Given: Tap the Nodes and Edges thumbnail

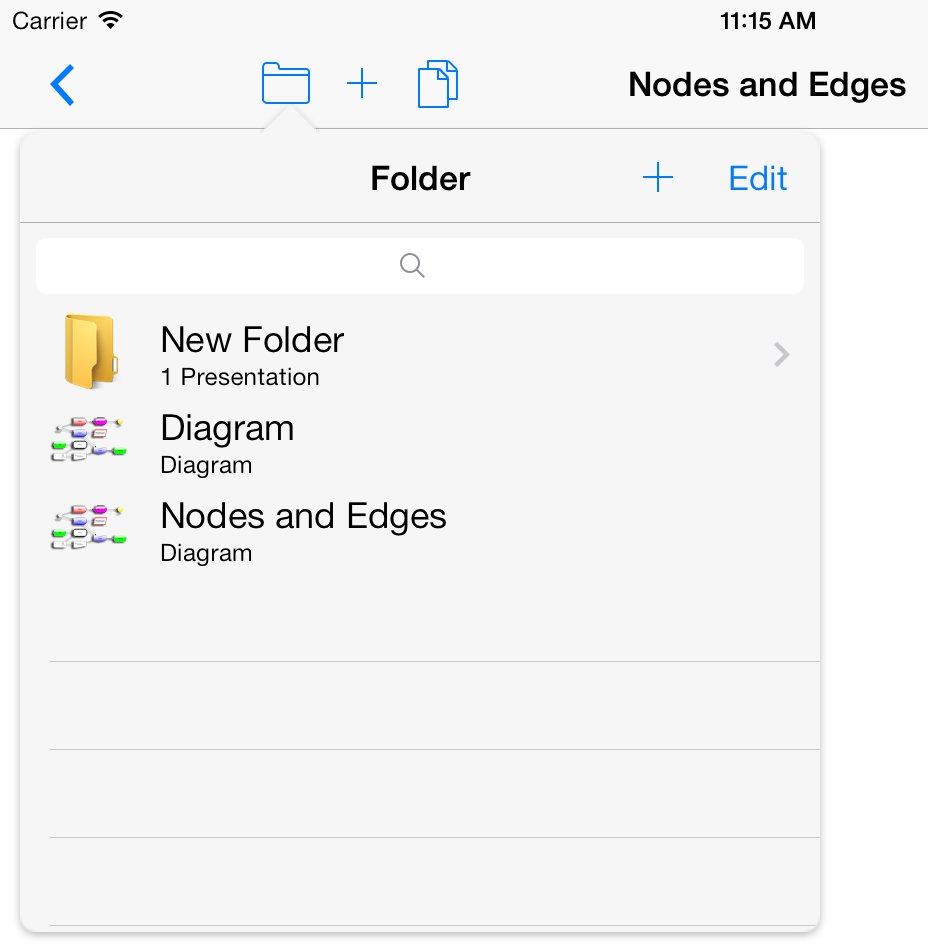Looking at the screenshot, I should point(89,528).
